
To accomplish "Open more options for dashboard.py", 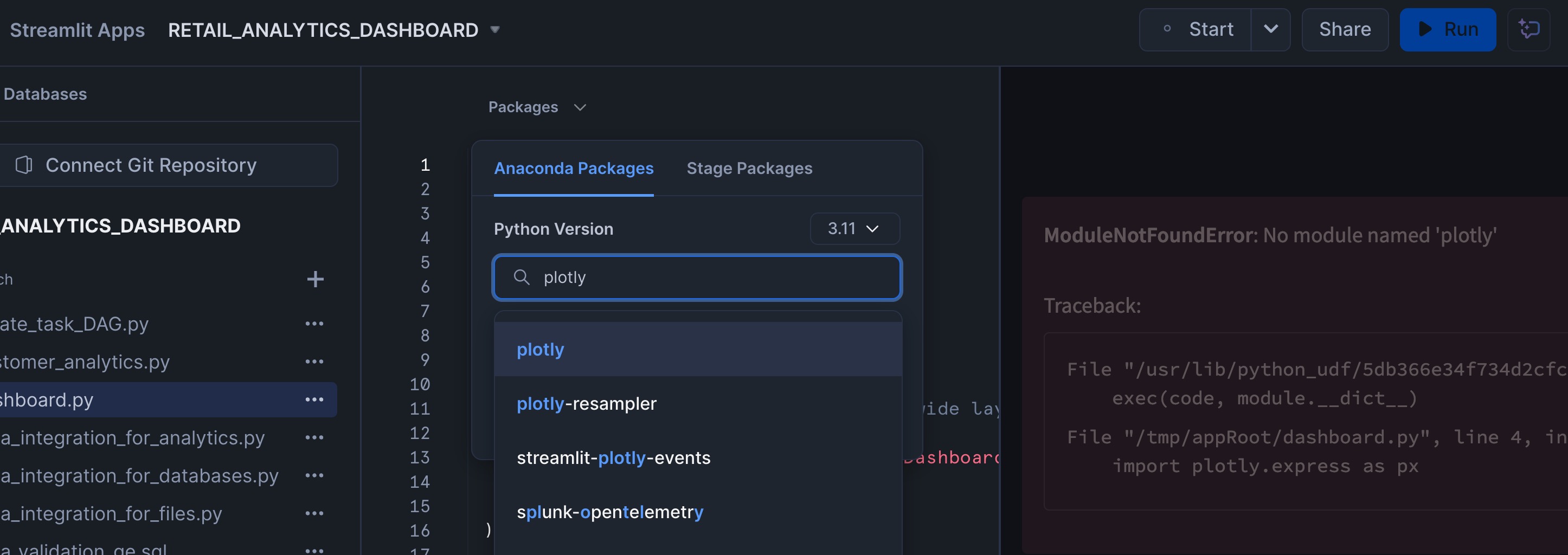I will (314, 400).
